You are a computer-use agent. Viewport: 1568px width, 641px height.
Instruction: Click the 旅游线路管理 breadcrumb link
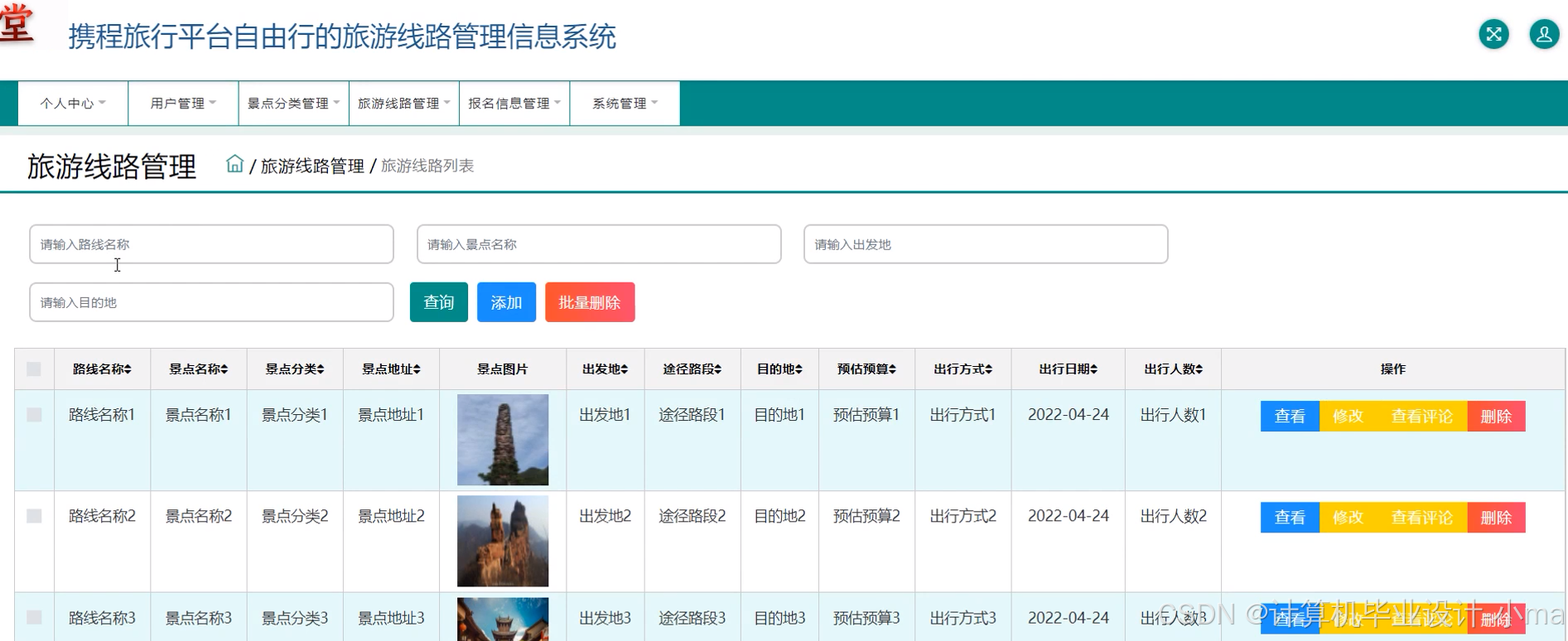(x=312, y=166)
